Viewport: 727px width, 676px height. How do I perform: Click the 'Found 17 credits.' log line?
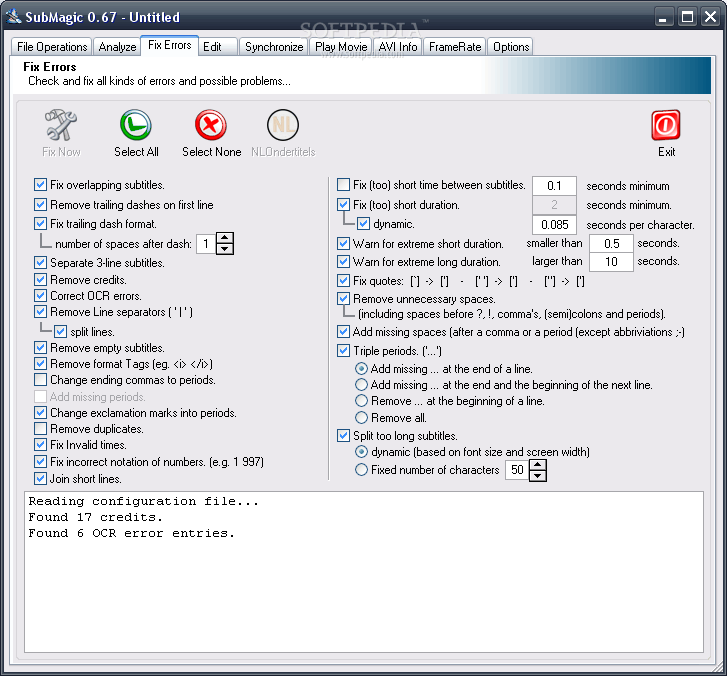point(96,517)
